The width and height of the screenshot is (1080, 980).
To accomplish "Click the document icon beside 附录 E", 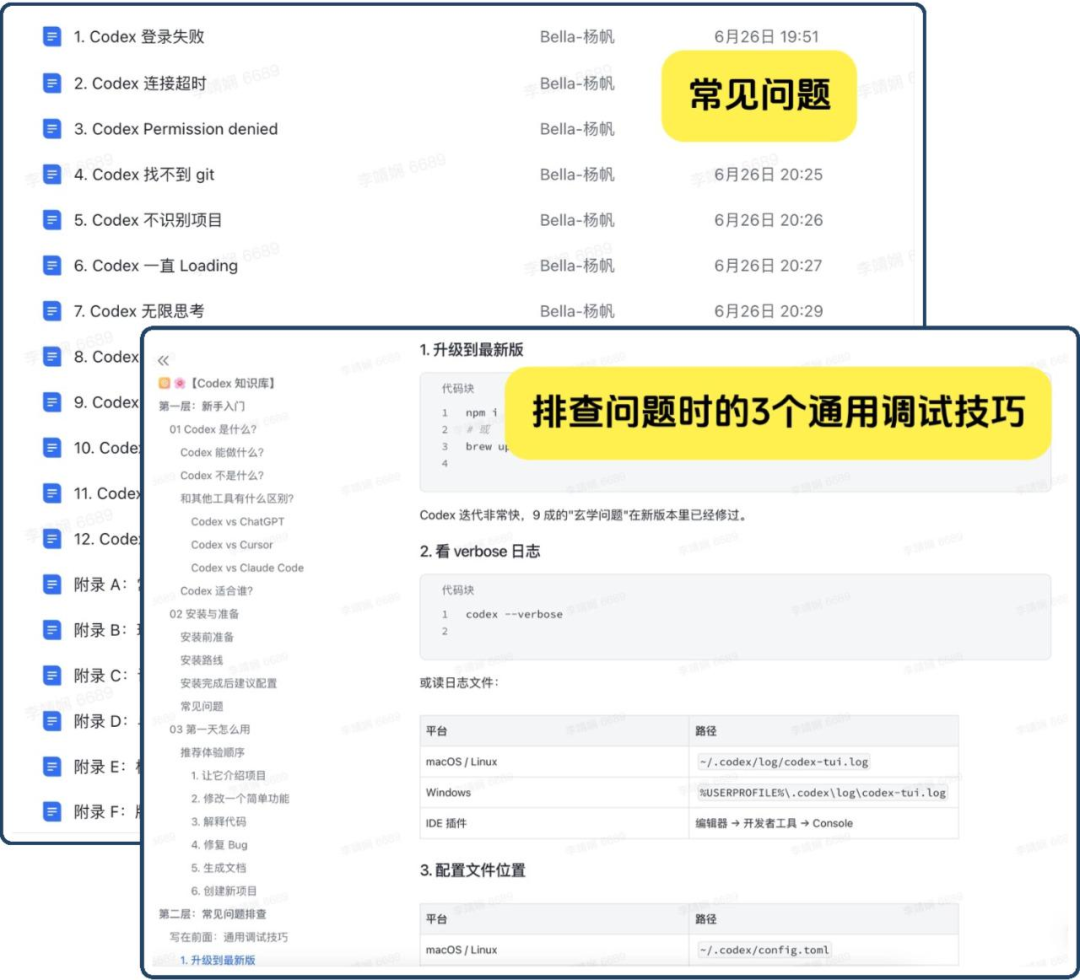I will click(52, 767).
